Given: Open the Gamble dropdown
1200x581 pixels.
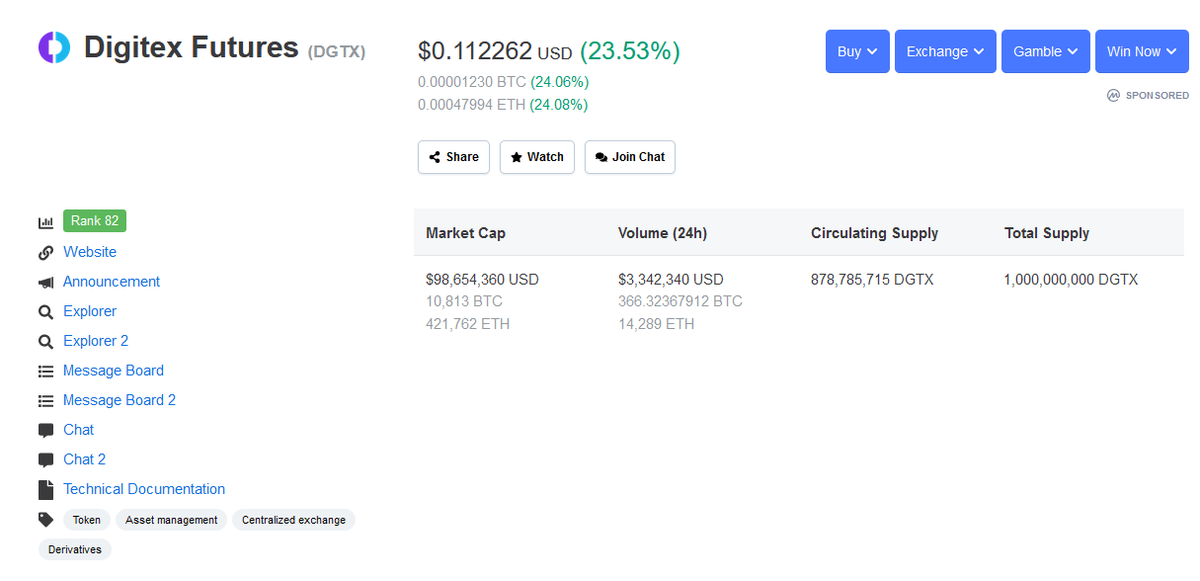Looking at the screenshot, I should pos(1045,51).
